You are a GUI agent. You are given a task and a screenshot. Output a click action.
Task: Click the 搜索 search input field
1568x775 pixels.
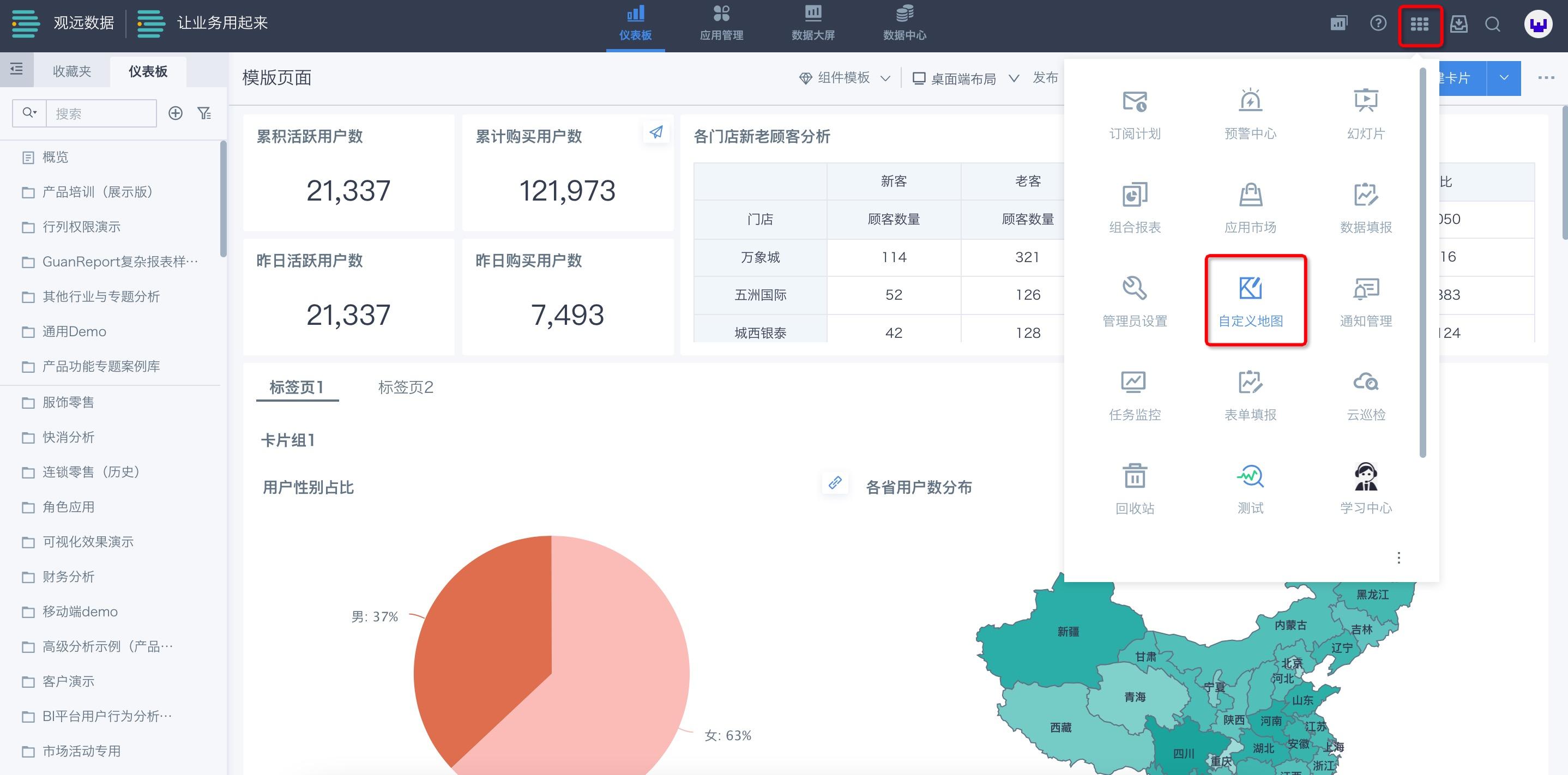coord(101,113)
